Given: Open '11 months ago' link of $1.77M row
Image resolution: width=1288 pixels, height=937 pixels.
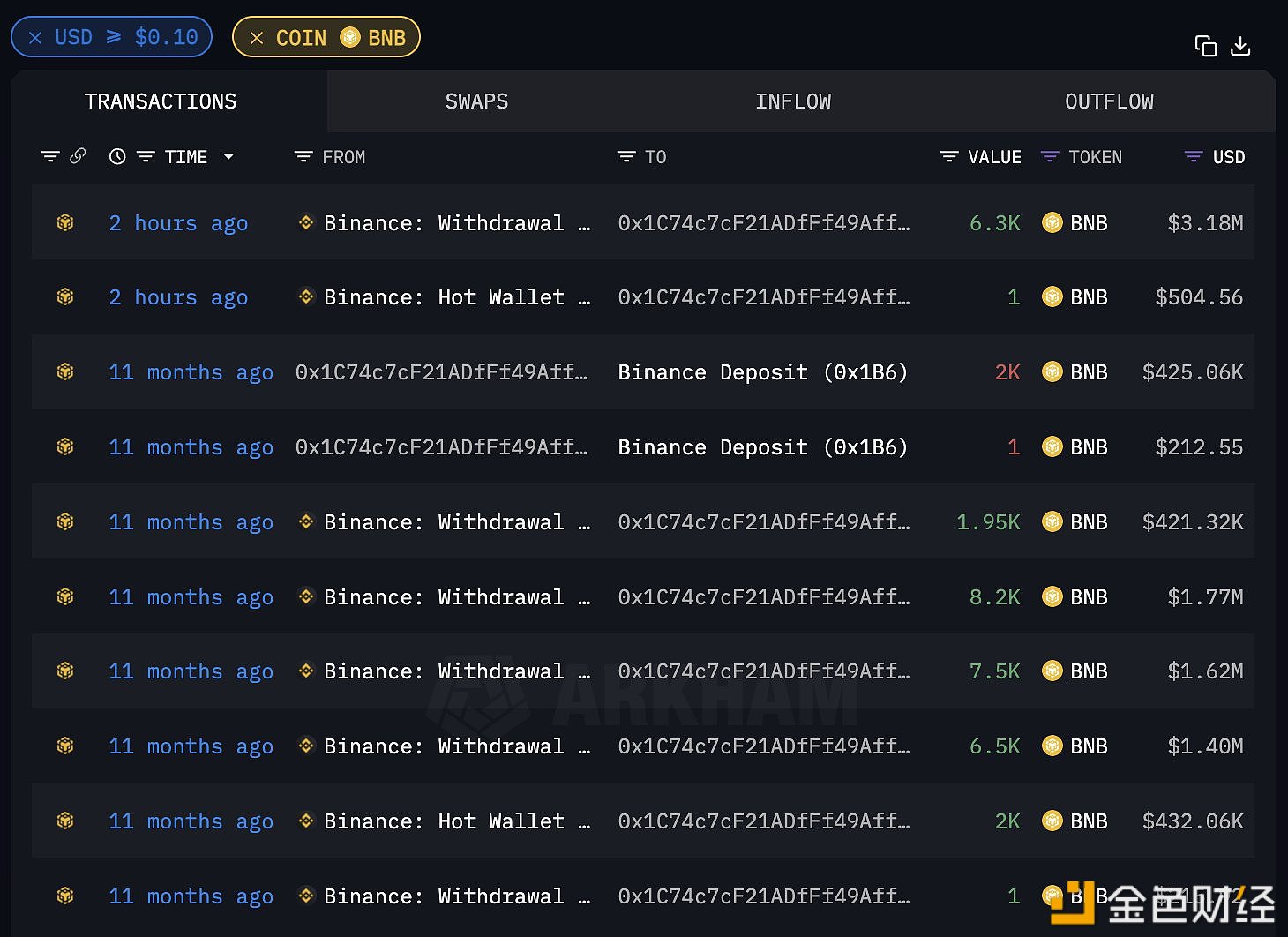Looking at the screenshot, I should pyautogui.click(x=191, y=597).
